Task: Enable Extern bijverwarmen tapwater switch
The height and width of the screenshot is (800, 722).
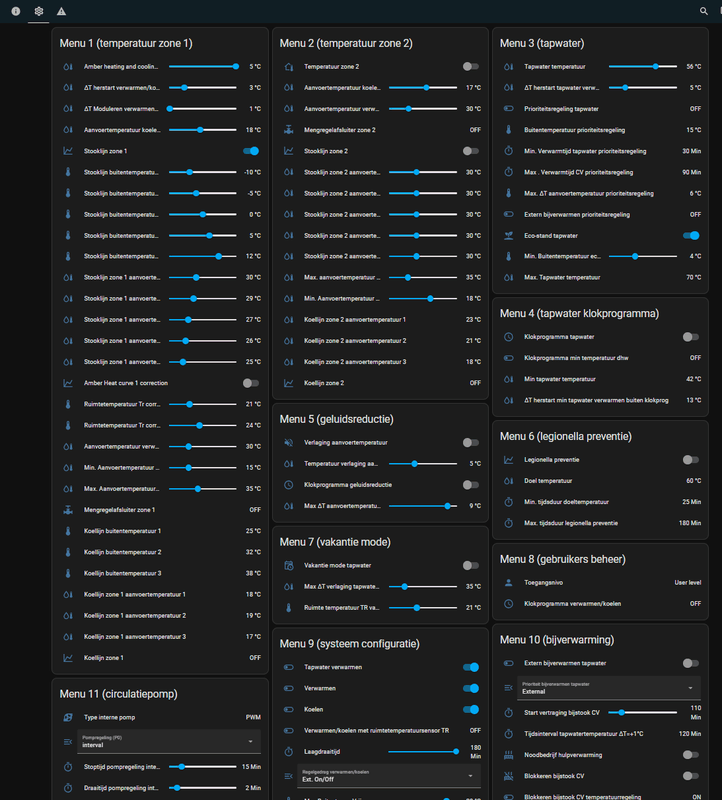Action: tap(691, 663)
